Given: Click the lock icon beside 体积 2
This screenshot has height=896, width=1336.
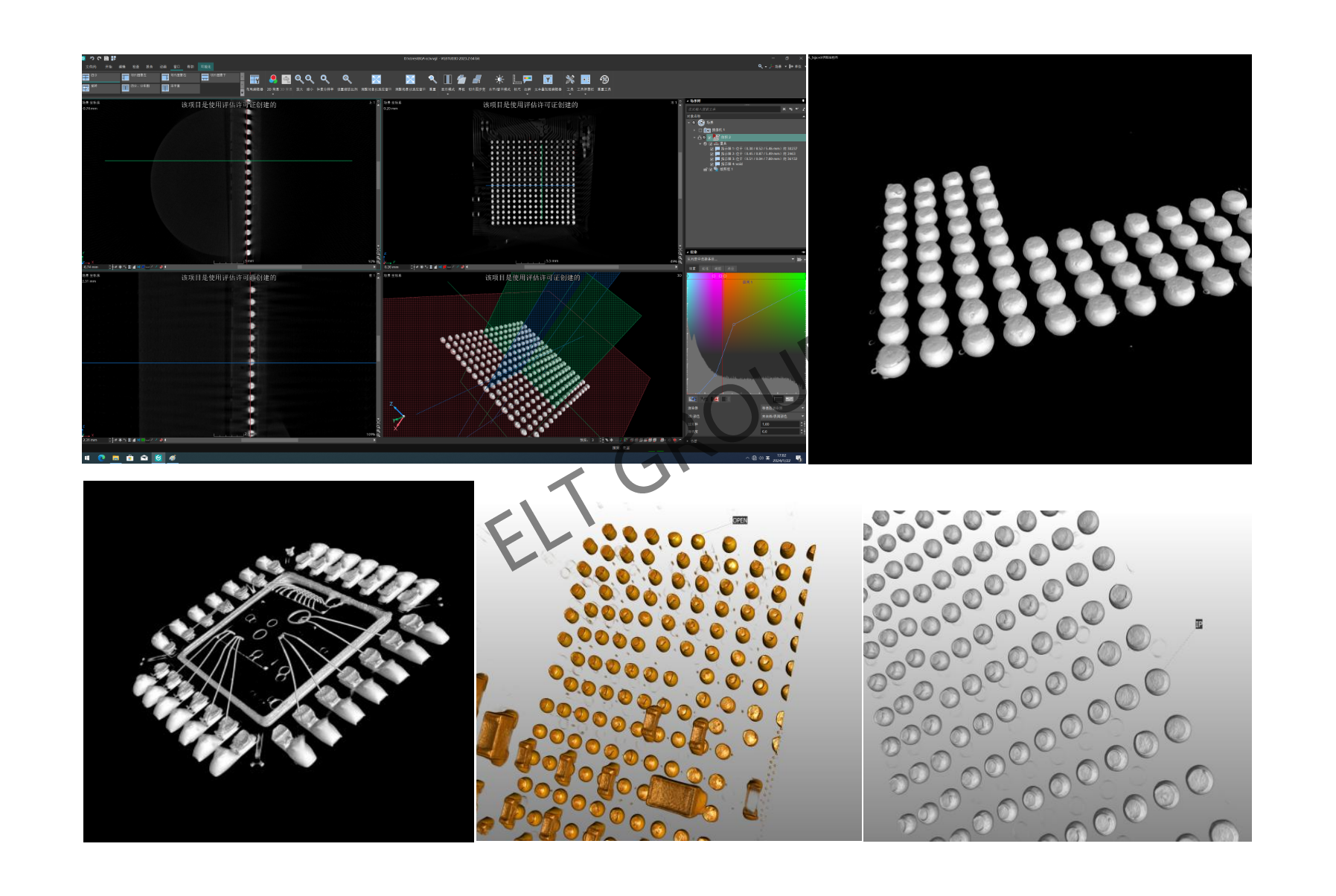Looking at the screenshot, I should point(700,138).
